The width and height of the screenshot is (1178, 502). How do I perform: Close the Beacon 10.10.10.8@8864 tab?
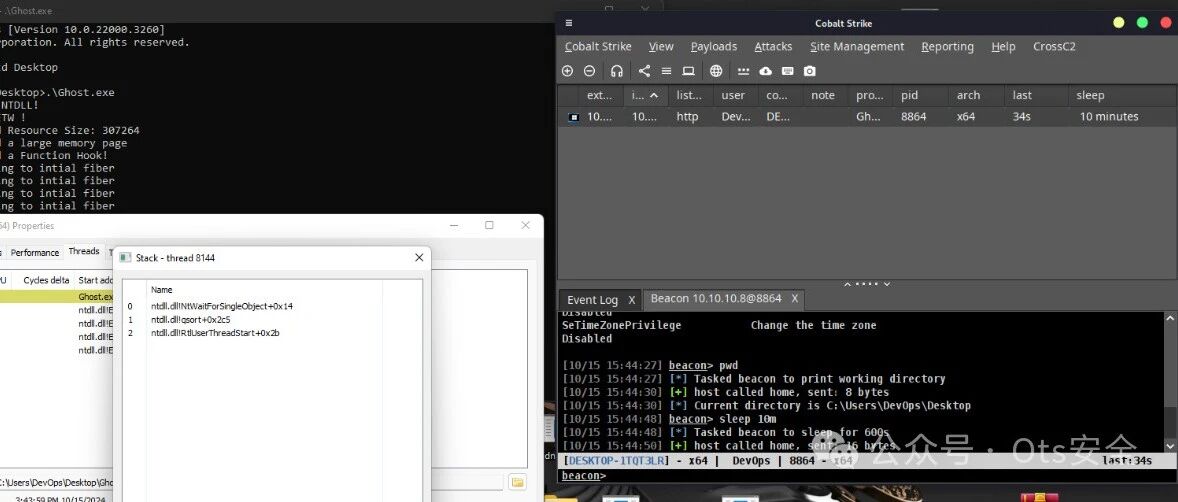coord(793,299)
